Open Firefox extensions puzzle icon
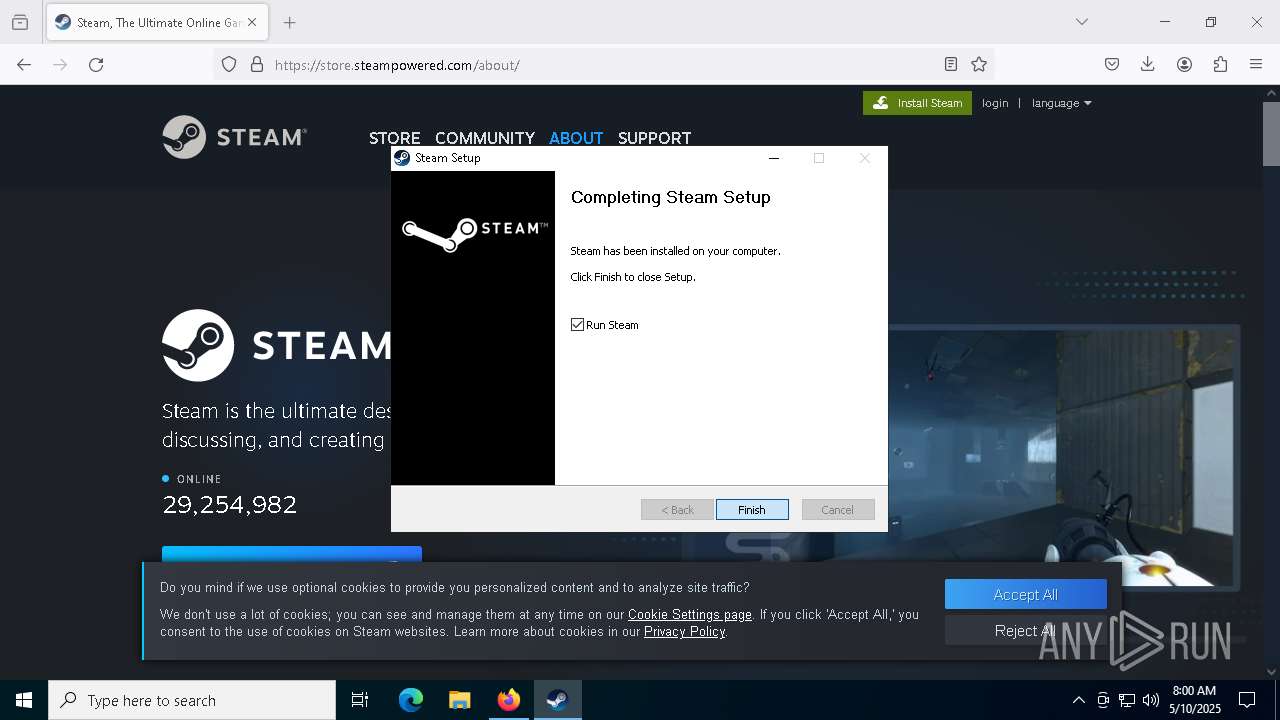The image size is (1280, 720). click(1220, 65)
